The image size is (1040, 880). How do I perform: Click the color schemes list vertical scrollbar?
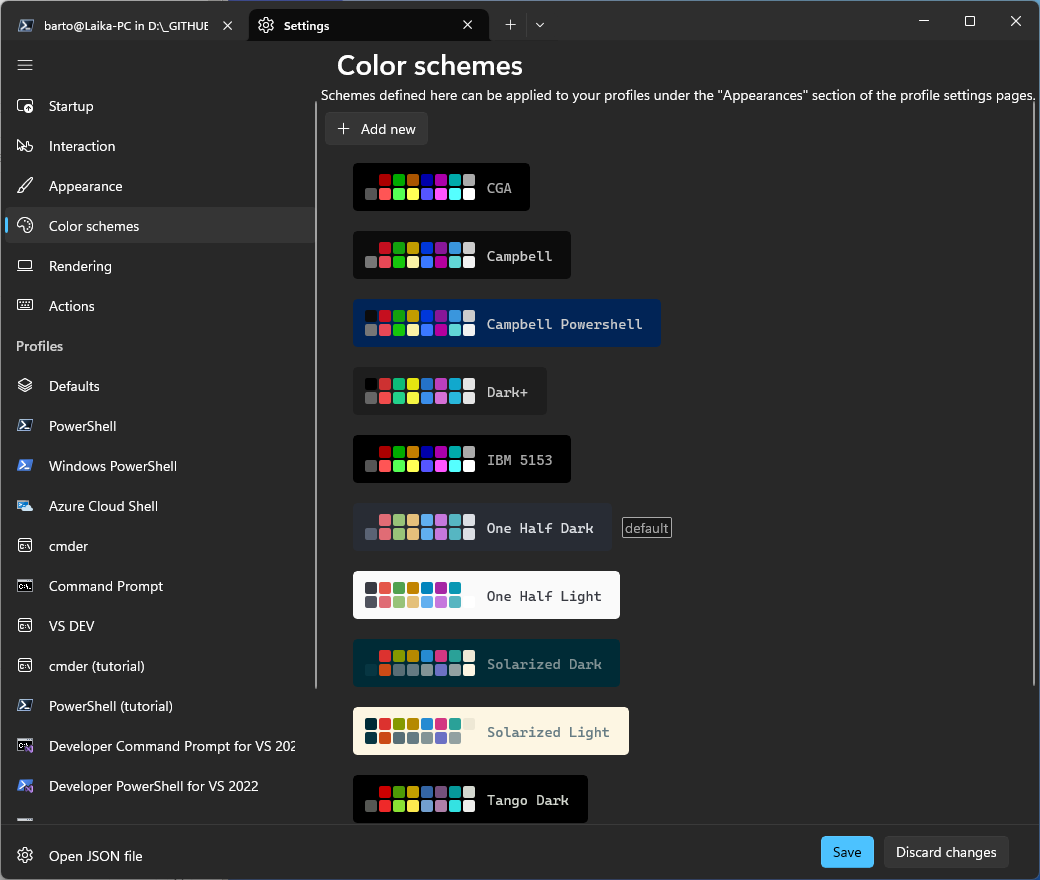point(1034,400)
